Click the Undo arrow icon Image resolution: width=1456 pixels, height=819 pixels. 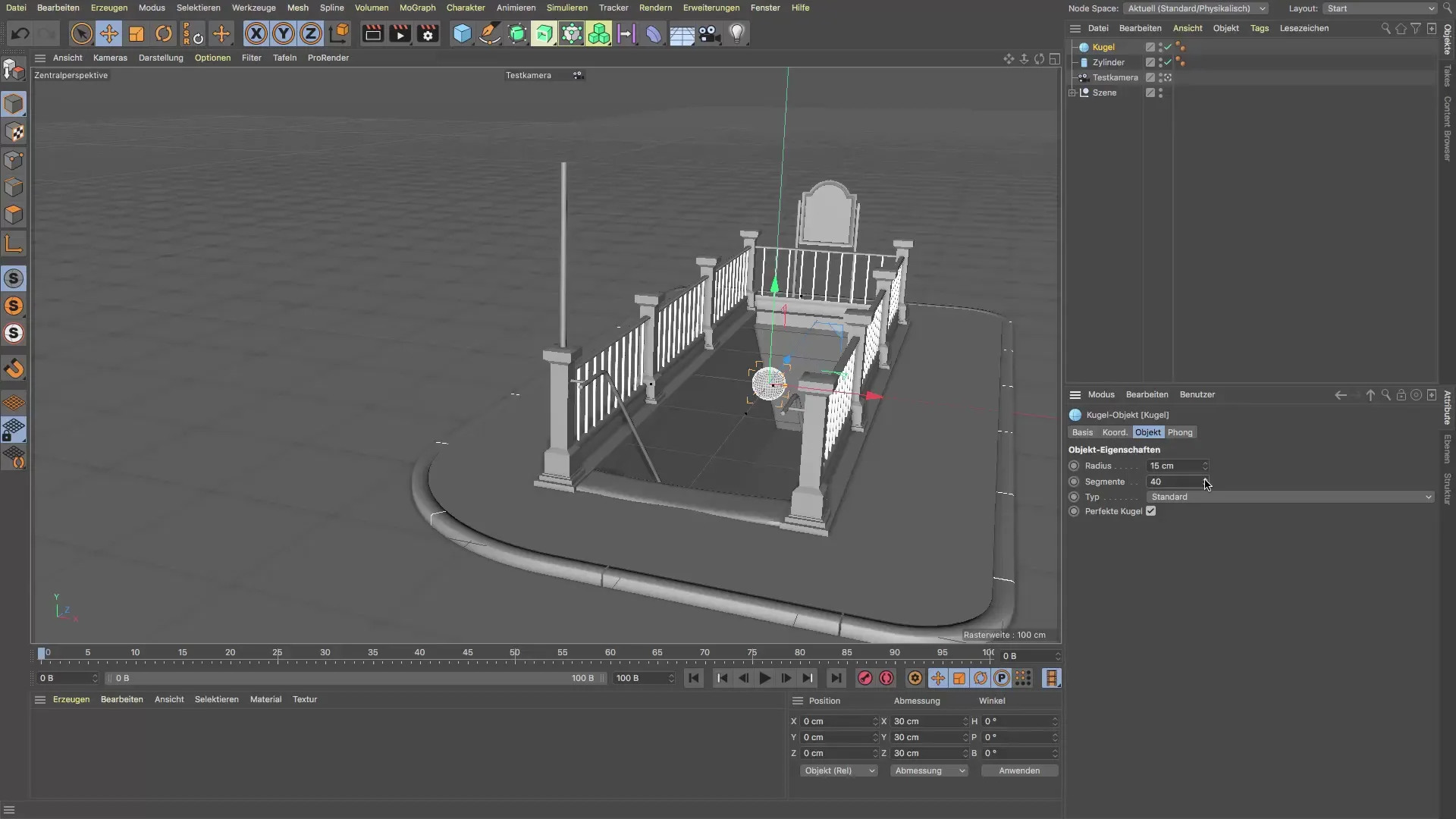pyautogui.click(x=20, y=34)
